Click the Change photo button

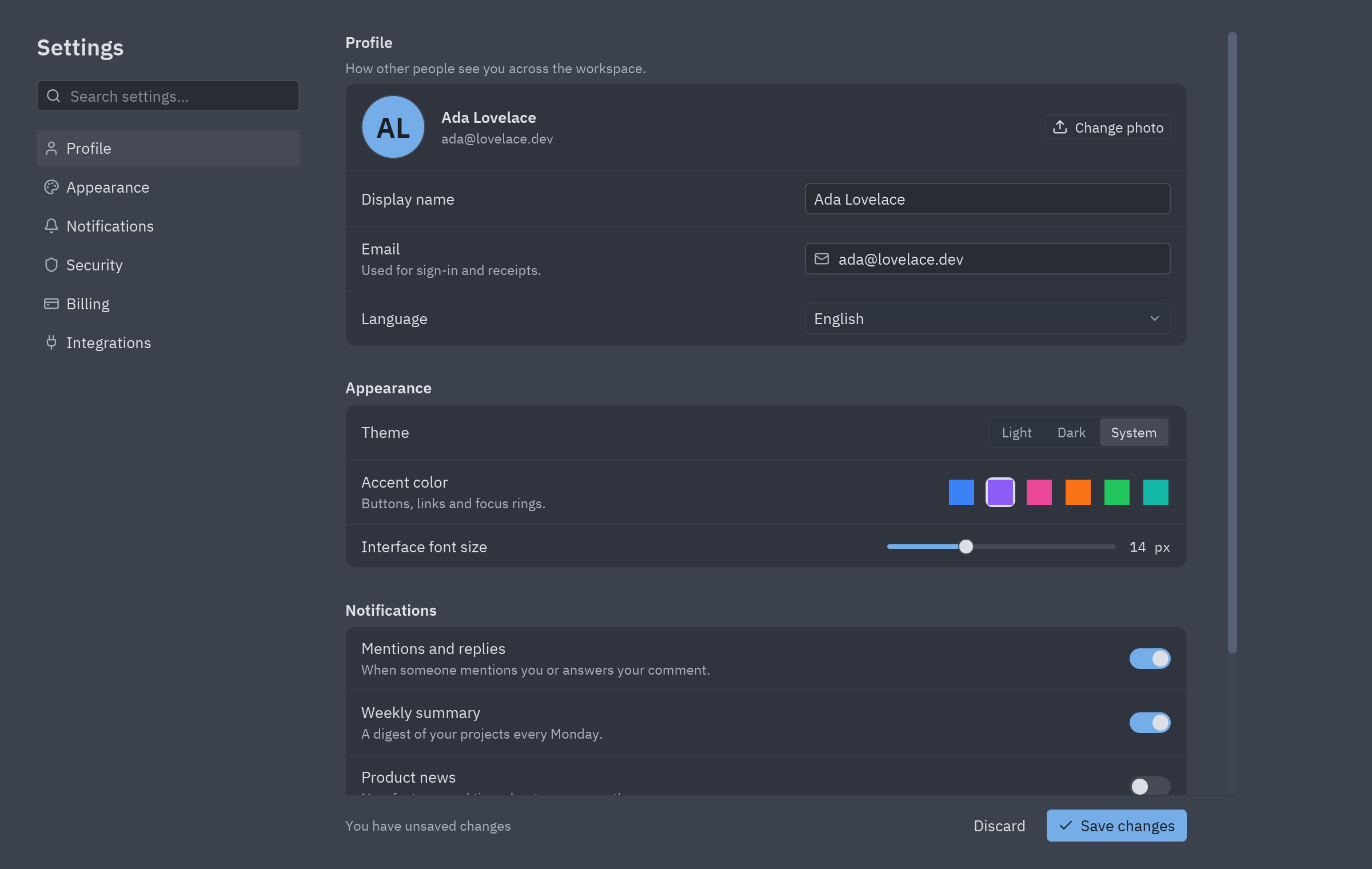1107,127
